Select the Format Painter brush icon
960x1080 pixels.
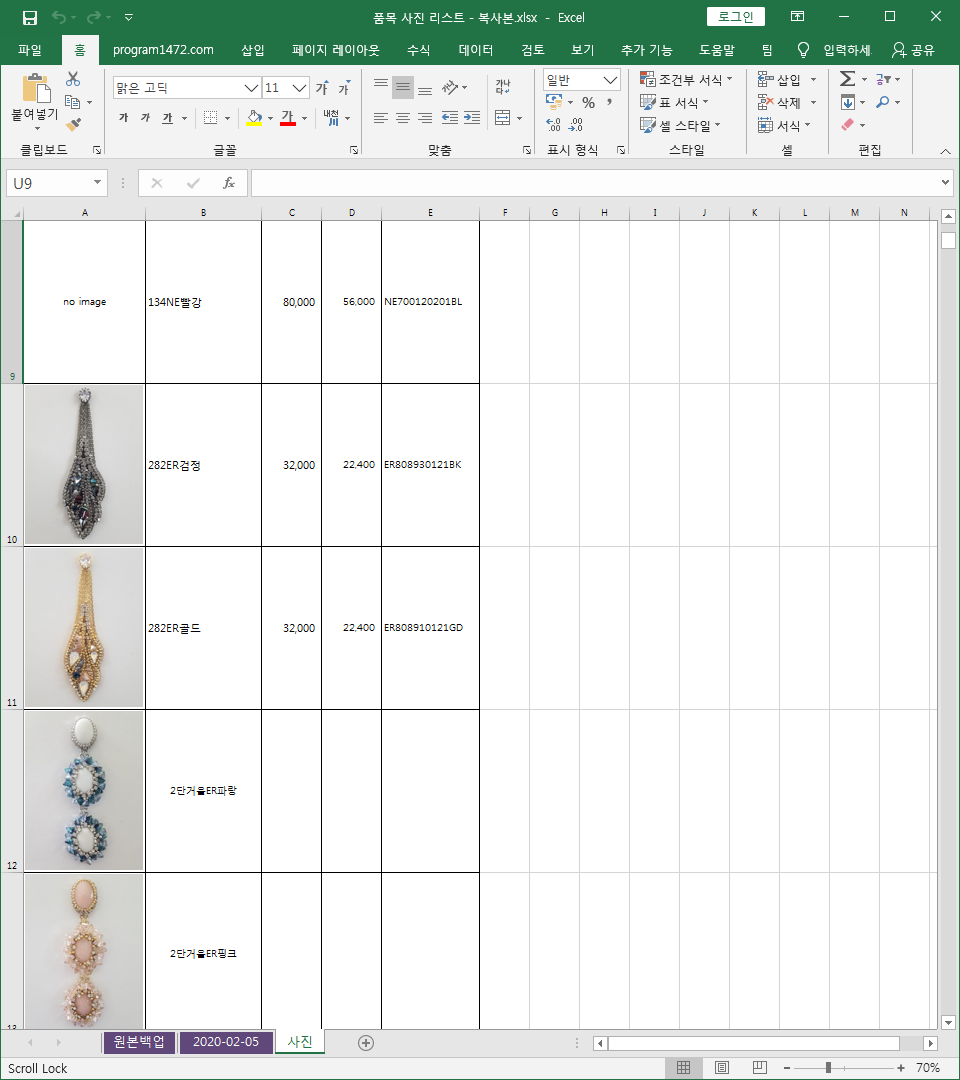click(x=73, y=124)
